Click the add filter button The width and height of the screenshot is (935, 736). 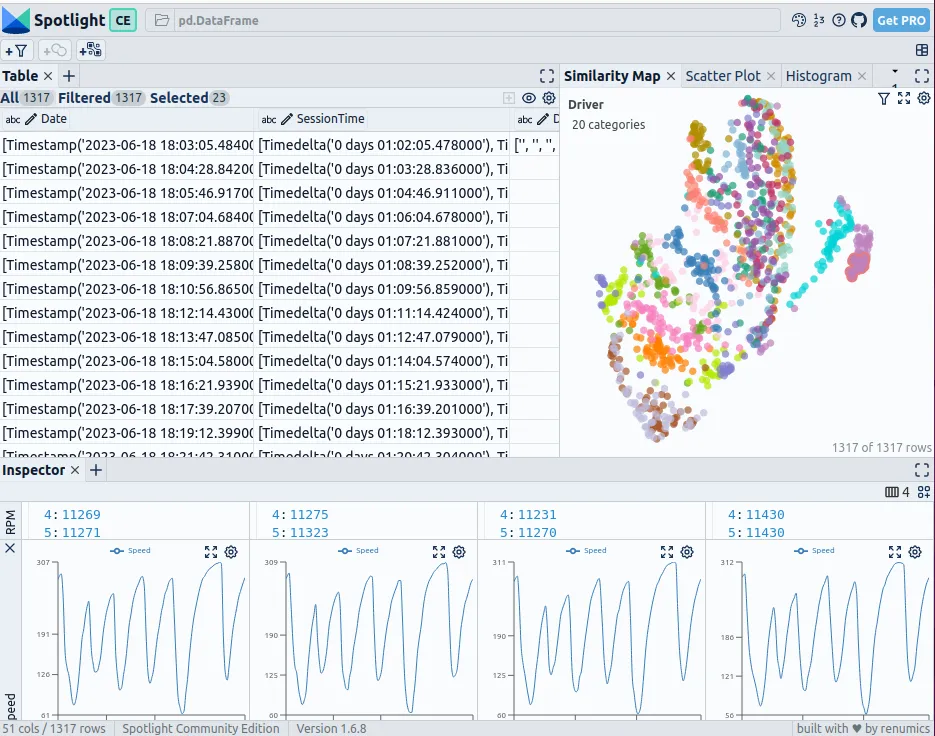[x=17, y=50]
